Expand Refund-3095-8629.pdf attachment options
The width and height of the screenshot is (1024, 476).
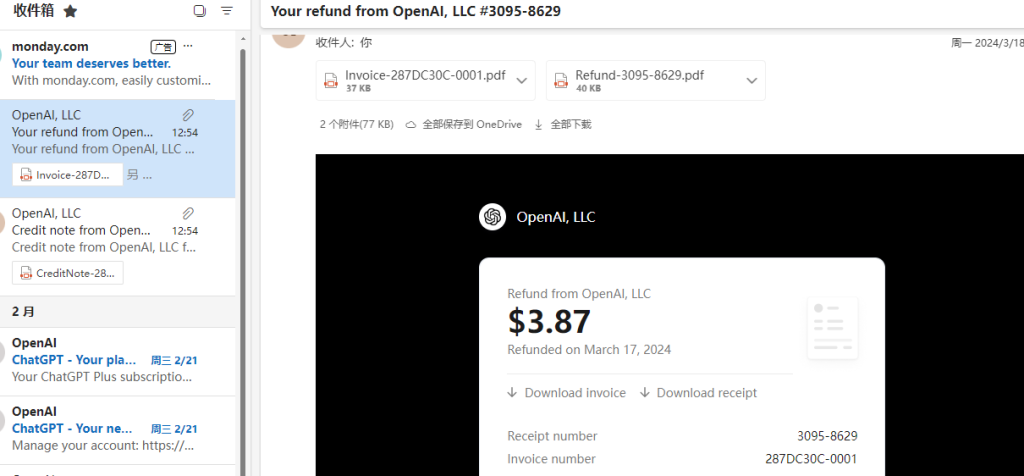tap(751, 81)
